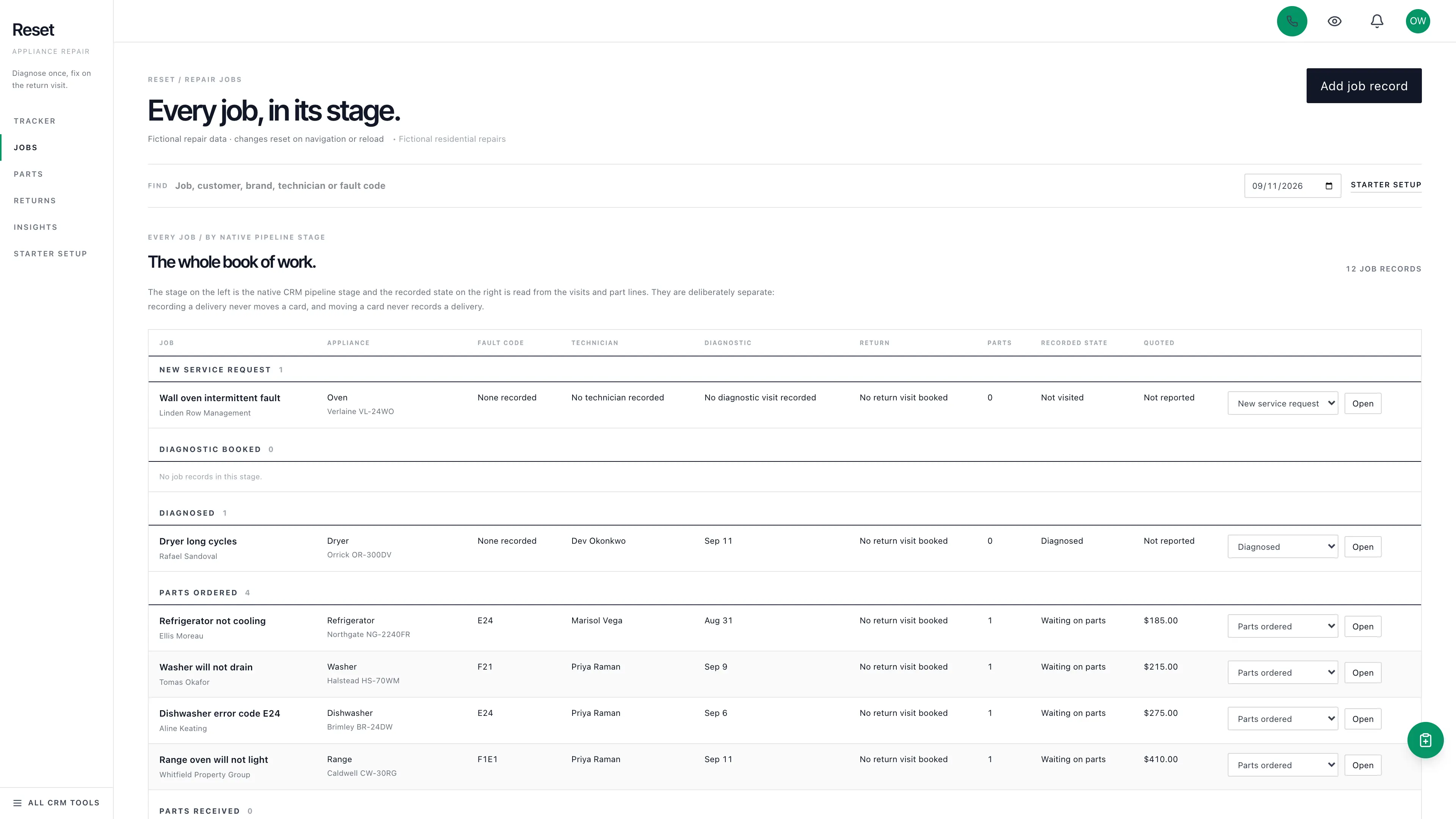Click the 'Dev Okonkwo' technician cell
Viewport: 1456px width, 819px height.
(598, 541)
